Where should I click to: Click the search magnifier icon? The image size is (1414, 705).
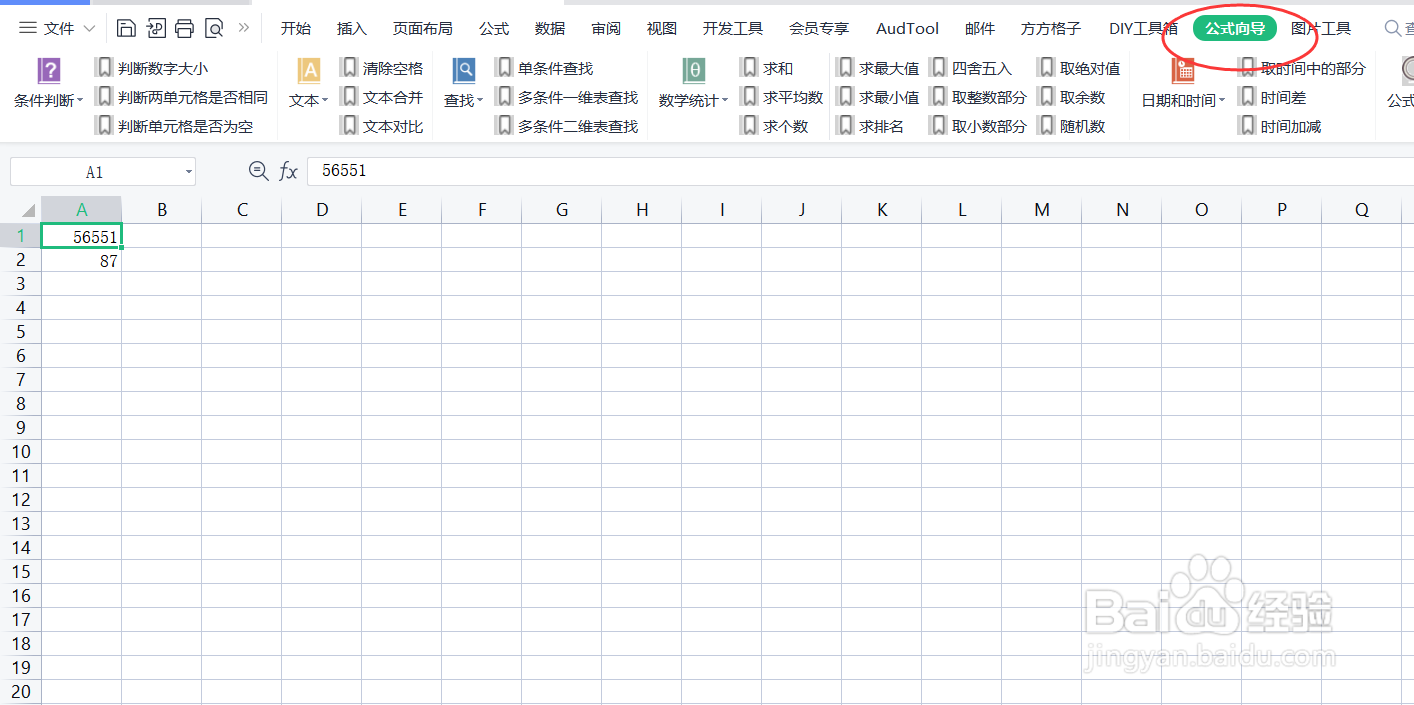pyautogui.click(x=1392, y=28)
